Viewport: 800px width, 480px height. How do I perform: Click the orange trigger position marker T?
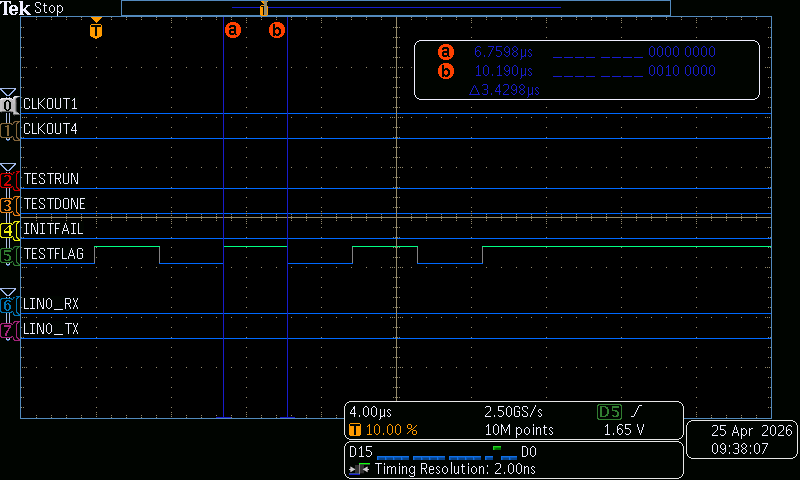pos(96,29)
